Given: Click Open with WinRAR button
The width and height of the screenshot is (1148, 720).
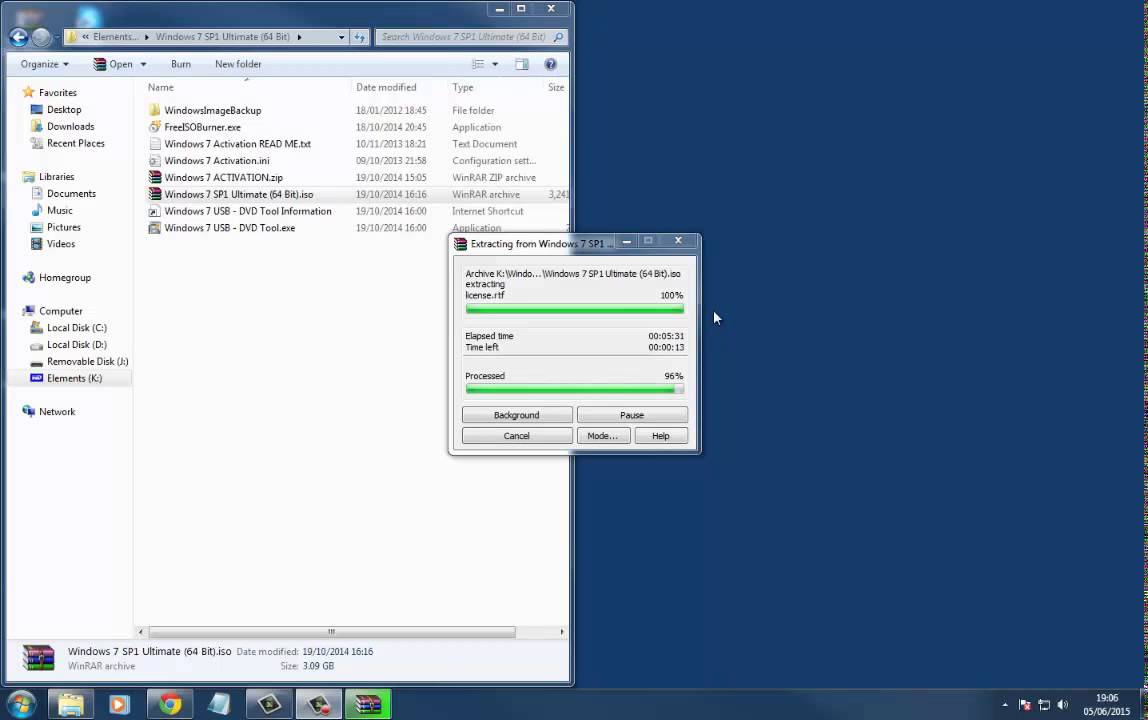Looking at the screenshot, I should coord(113,64).
